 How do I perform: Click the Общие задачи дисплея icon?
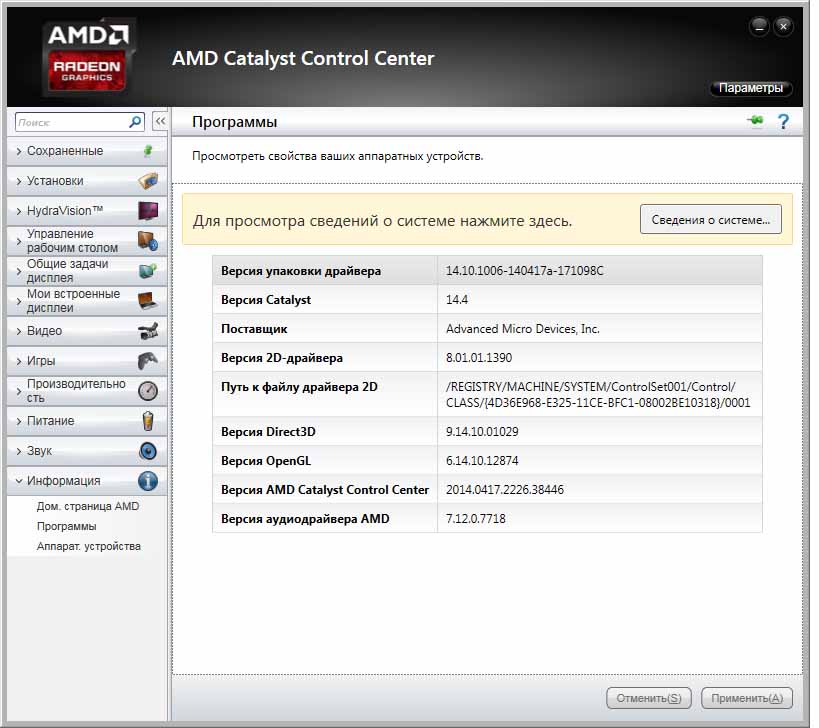point(148,271)
